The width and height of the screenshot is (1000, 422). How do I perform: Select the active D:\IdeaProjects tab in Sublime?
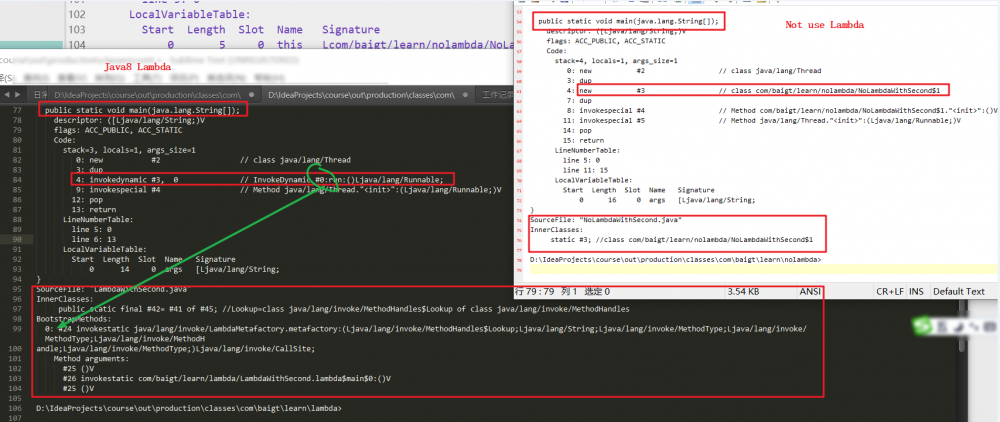pos(362,94)
